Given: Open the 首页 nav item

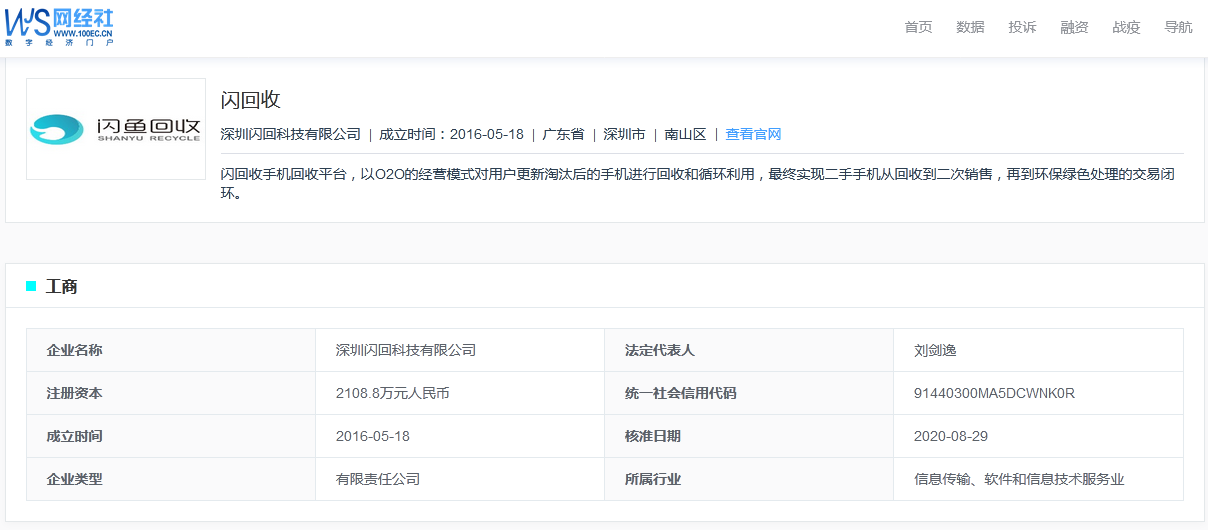Looking at the screenshot, I should pos(918,27).
